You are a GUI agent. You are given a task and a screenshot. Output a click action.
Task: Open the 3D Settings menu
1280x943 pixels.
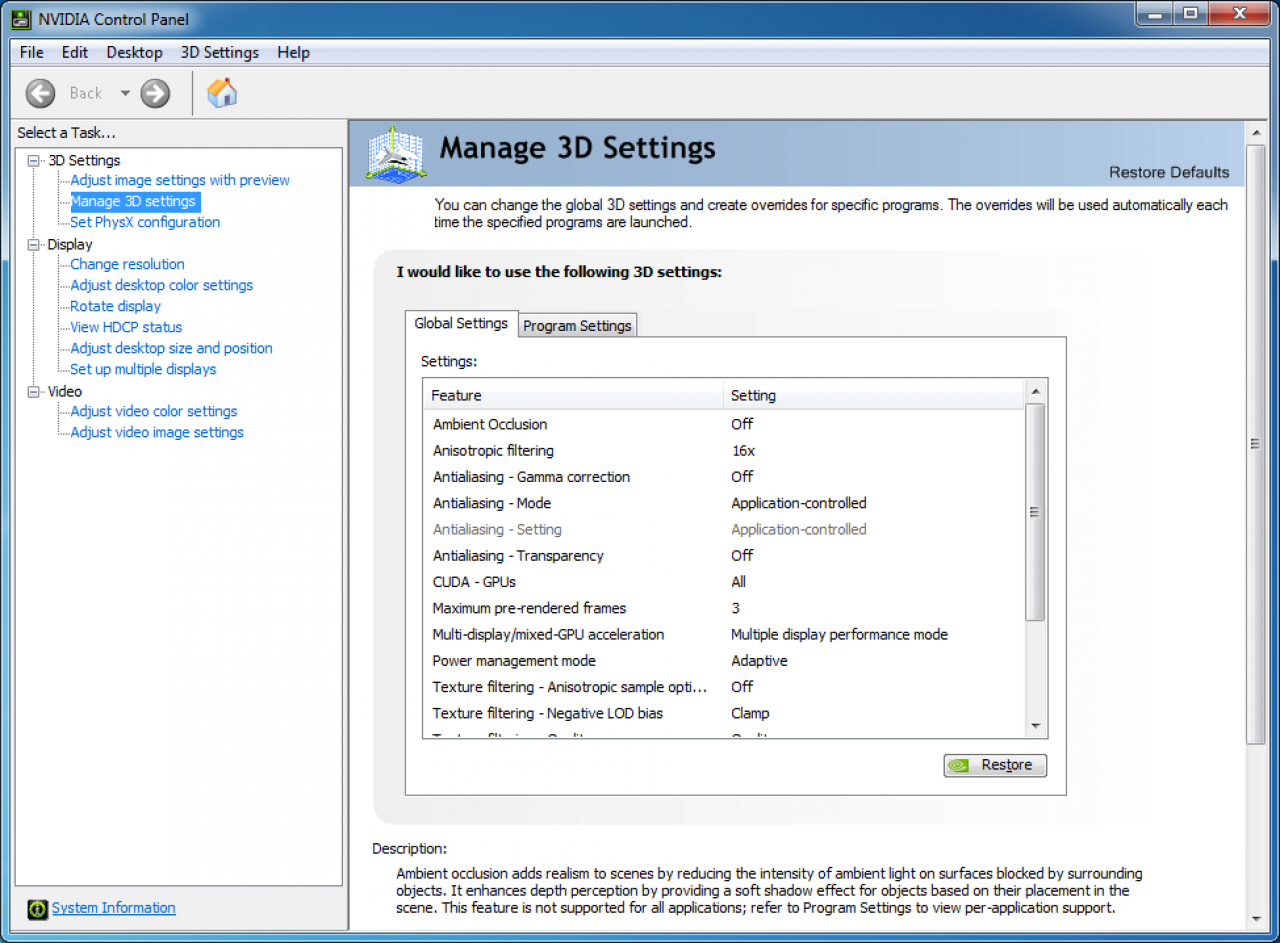(x=219, y=52)
